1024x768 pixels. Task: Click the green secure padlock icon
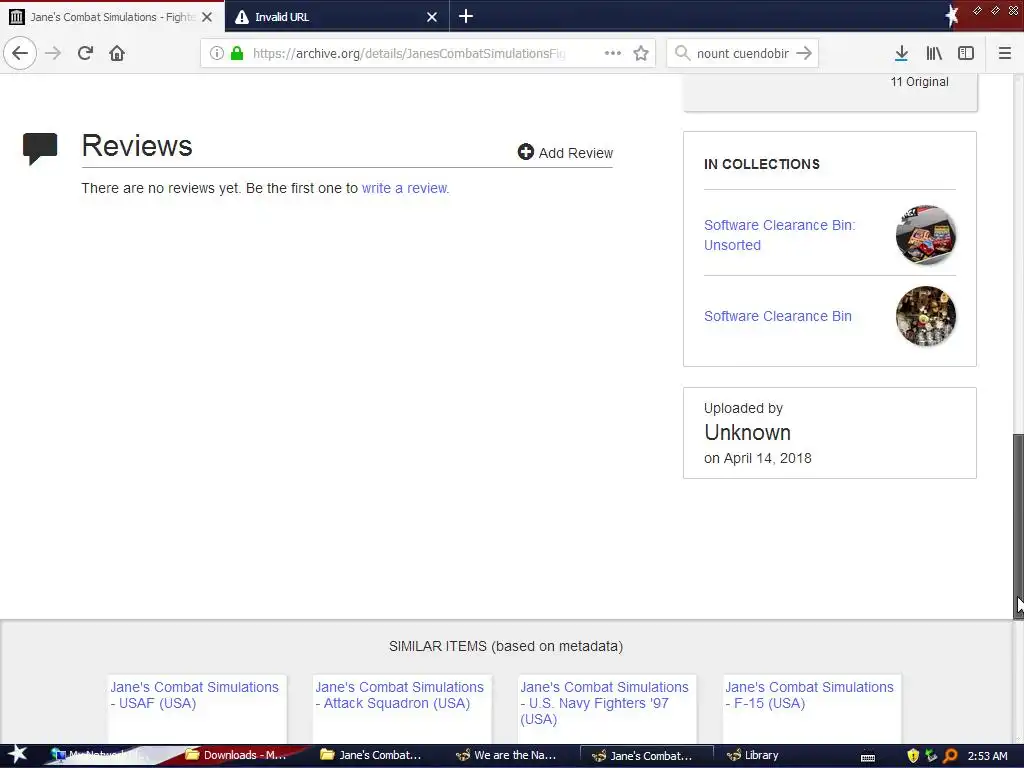pyautogui.click(x=237, y=53)
